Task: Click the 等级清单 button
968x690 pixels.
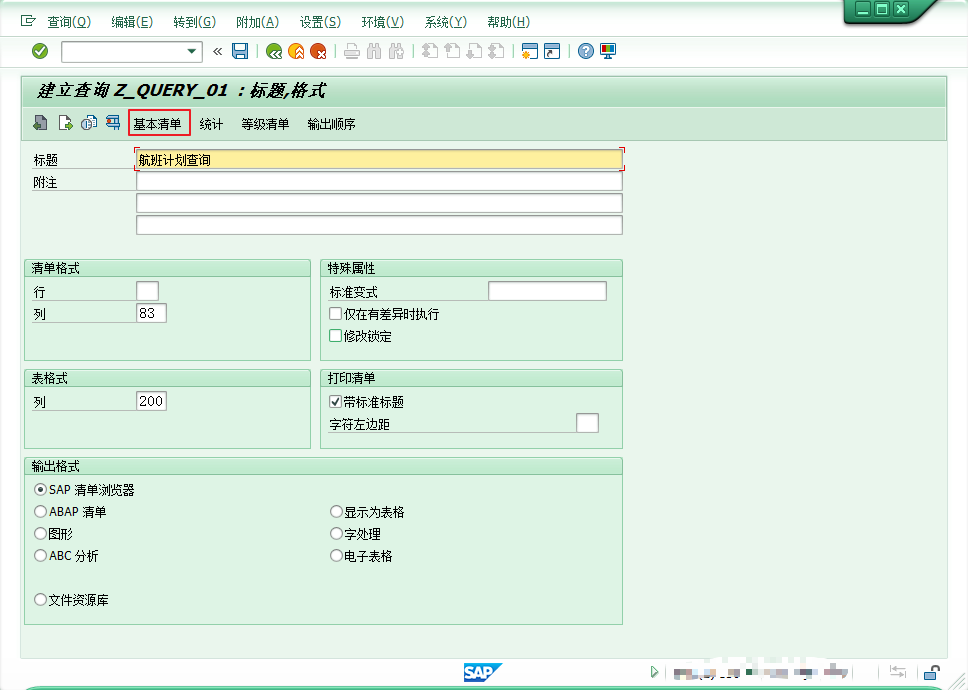Action: pos(265,124)
